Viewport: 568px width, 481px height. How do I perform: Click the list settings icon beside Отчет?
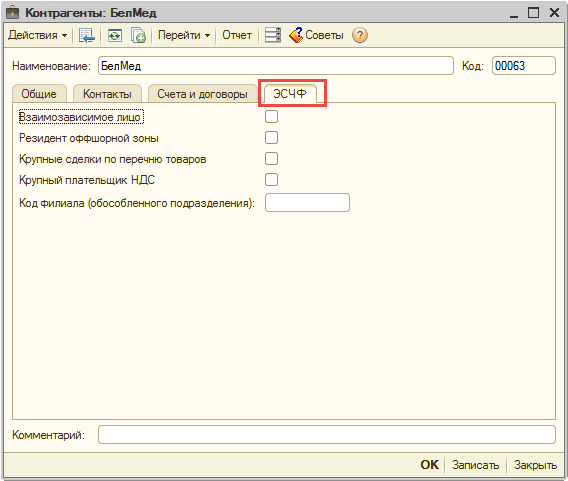(x=273, y=35)
